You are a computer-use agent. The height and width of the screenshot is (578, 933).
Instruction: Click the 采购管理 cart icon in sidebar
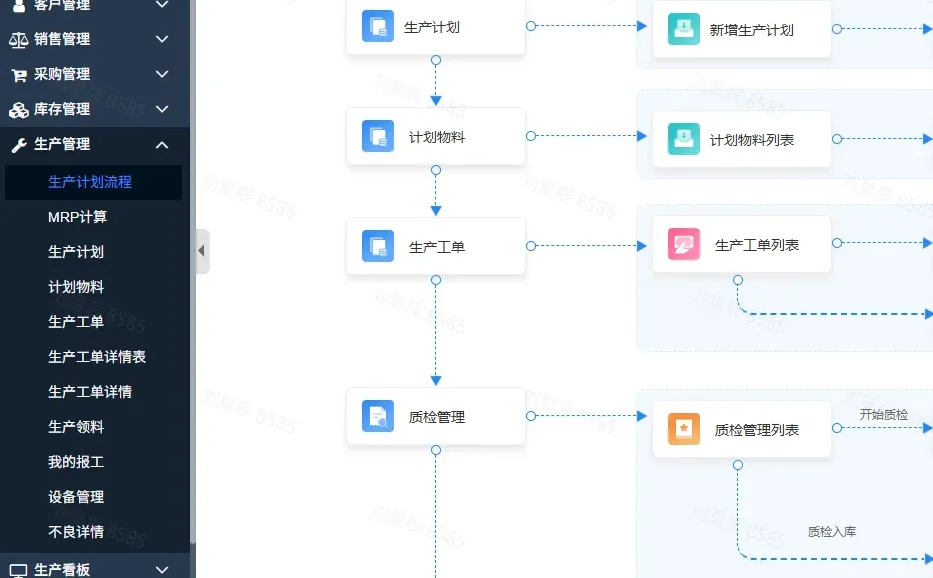[x=17, y=74]
